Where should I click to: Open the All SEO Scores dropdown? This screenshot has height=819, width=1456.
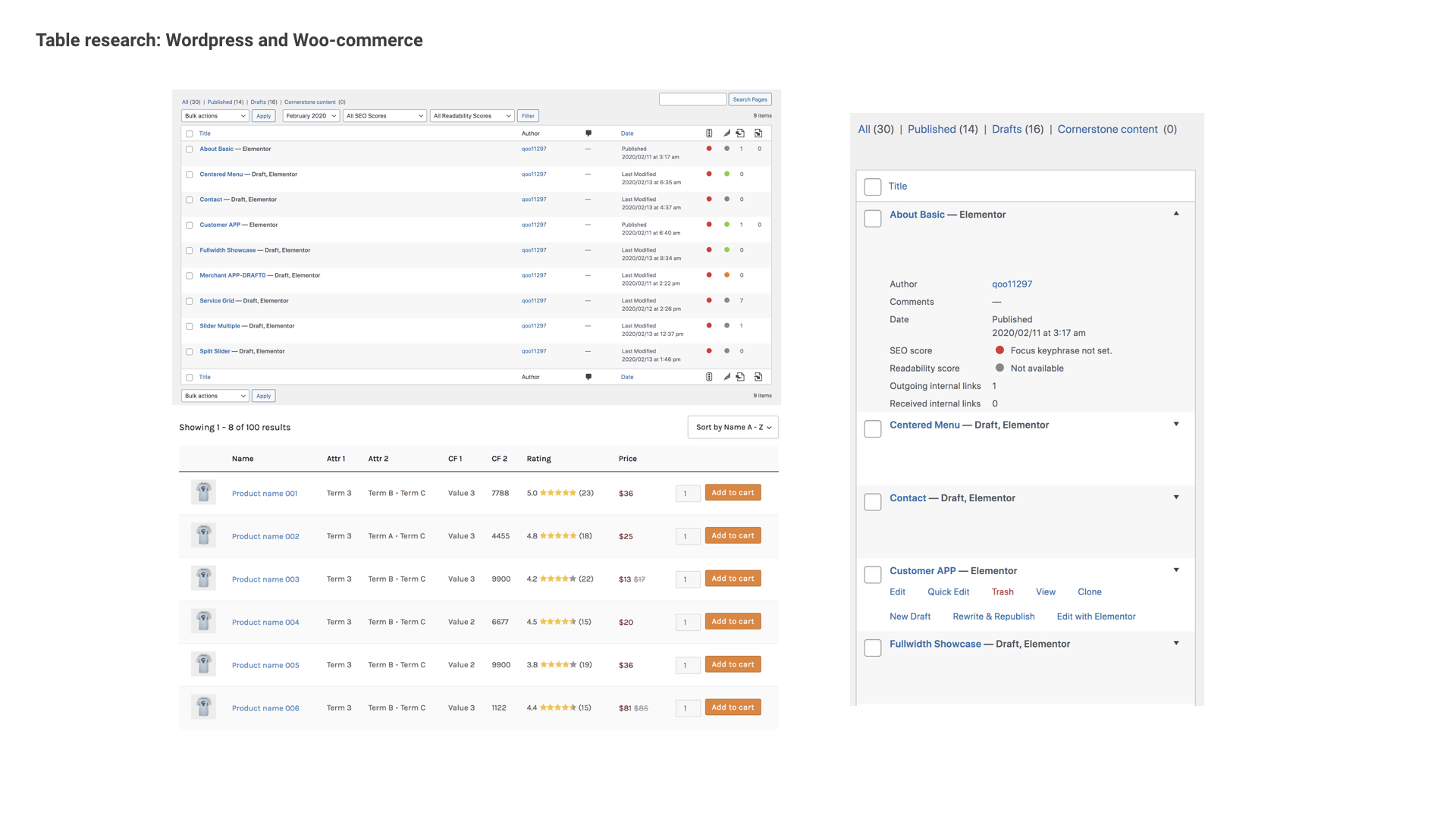384,116
